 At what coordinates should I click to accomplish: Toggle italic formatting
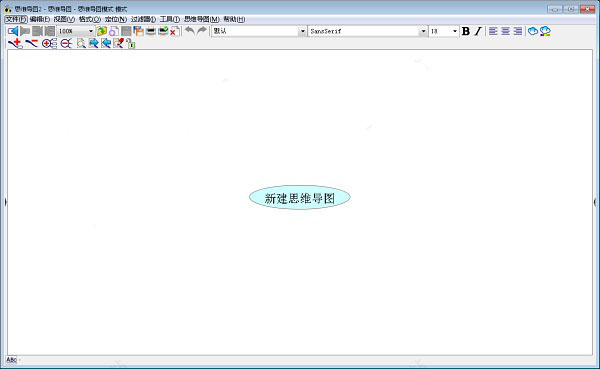coord(478,31)
